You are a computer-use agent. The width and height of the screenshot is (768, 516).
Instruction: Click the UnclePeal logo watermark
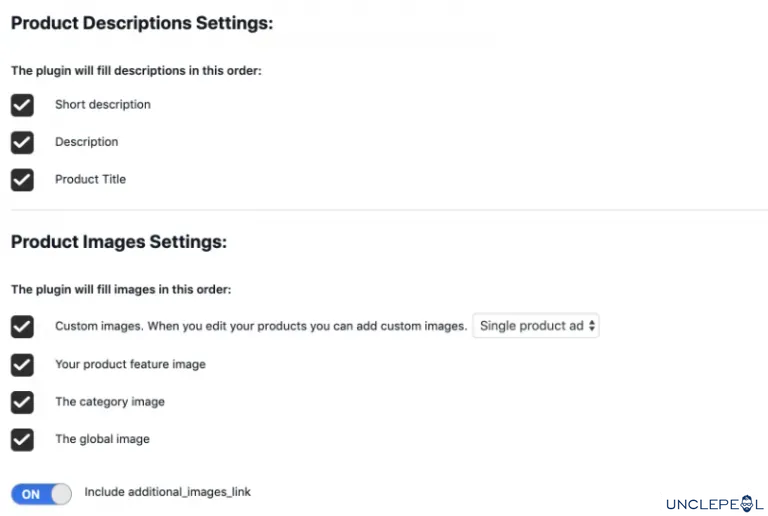point(714,504)
